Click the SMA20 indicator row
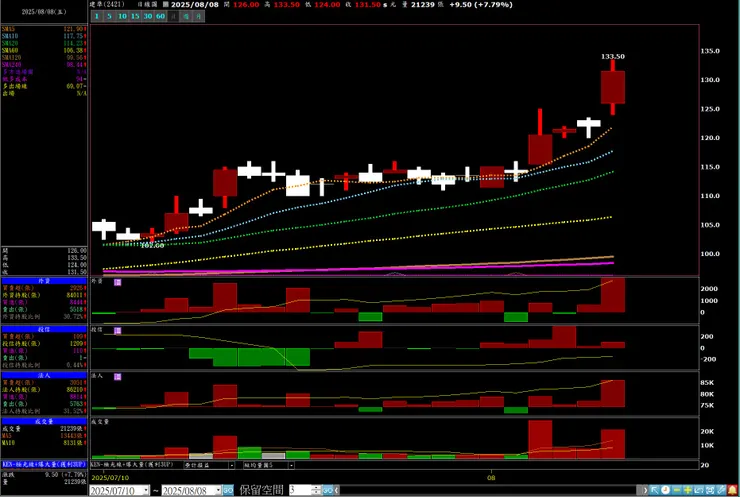The height and width of the screenshot is (497, 740). [x=44, y=43]
